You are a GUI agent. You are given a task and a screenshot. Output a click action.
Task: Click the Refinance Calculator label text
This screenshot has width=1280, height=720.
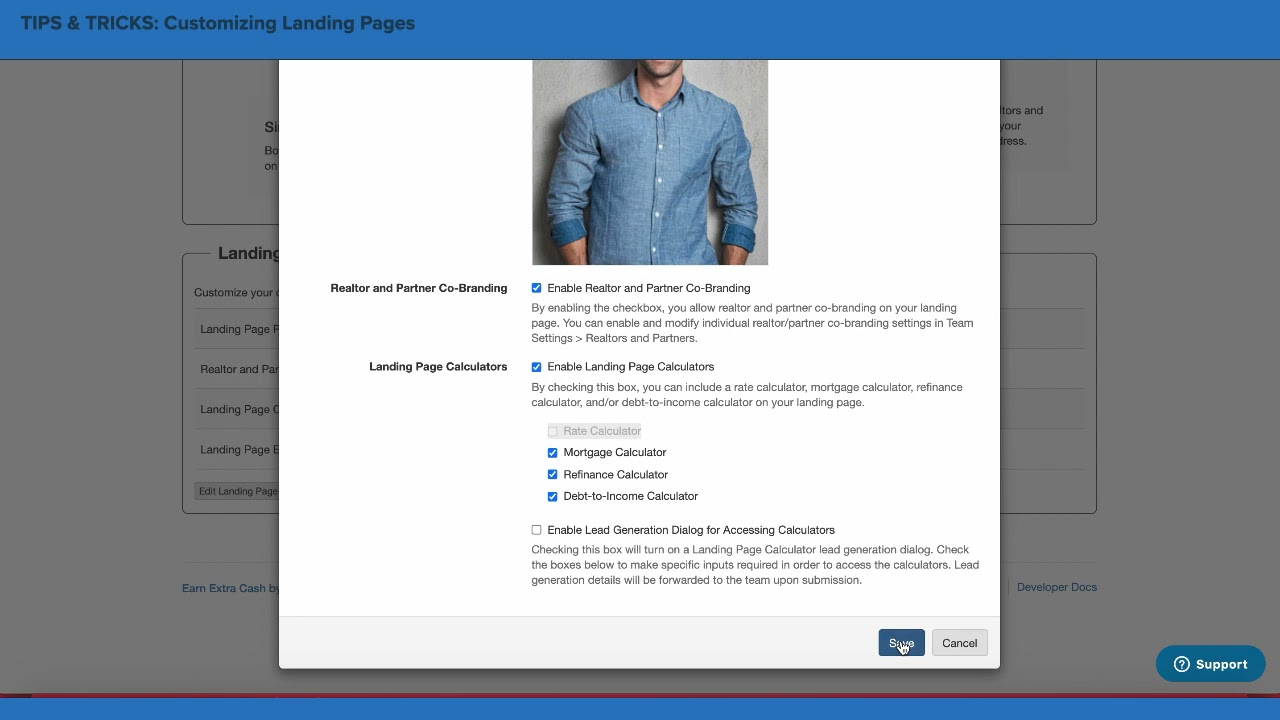(x=615, y=475)
